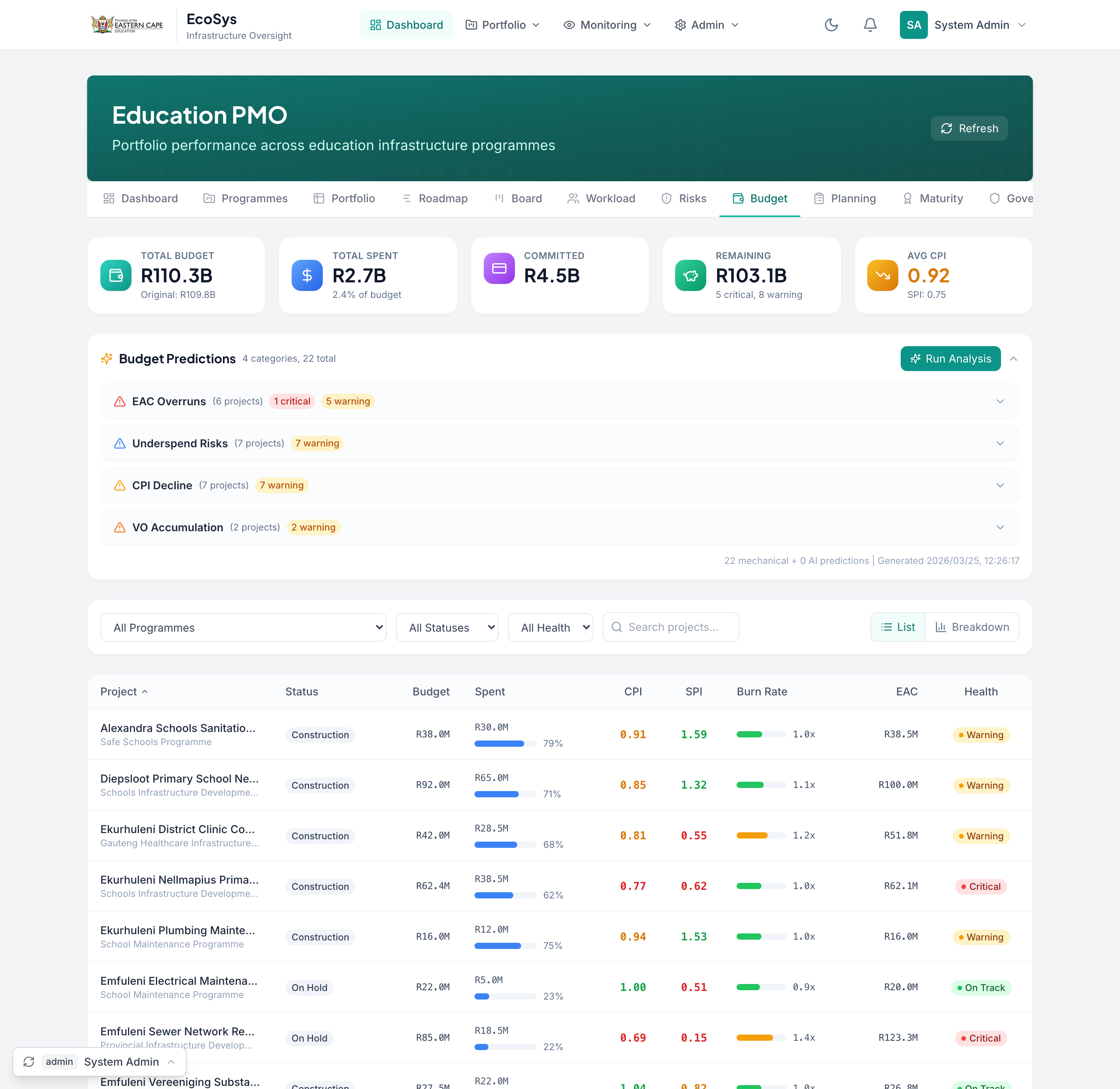Open the All Health filter dropdown
Screen dimensions: 1120x1089
coord(550,627)
